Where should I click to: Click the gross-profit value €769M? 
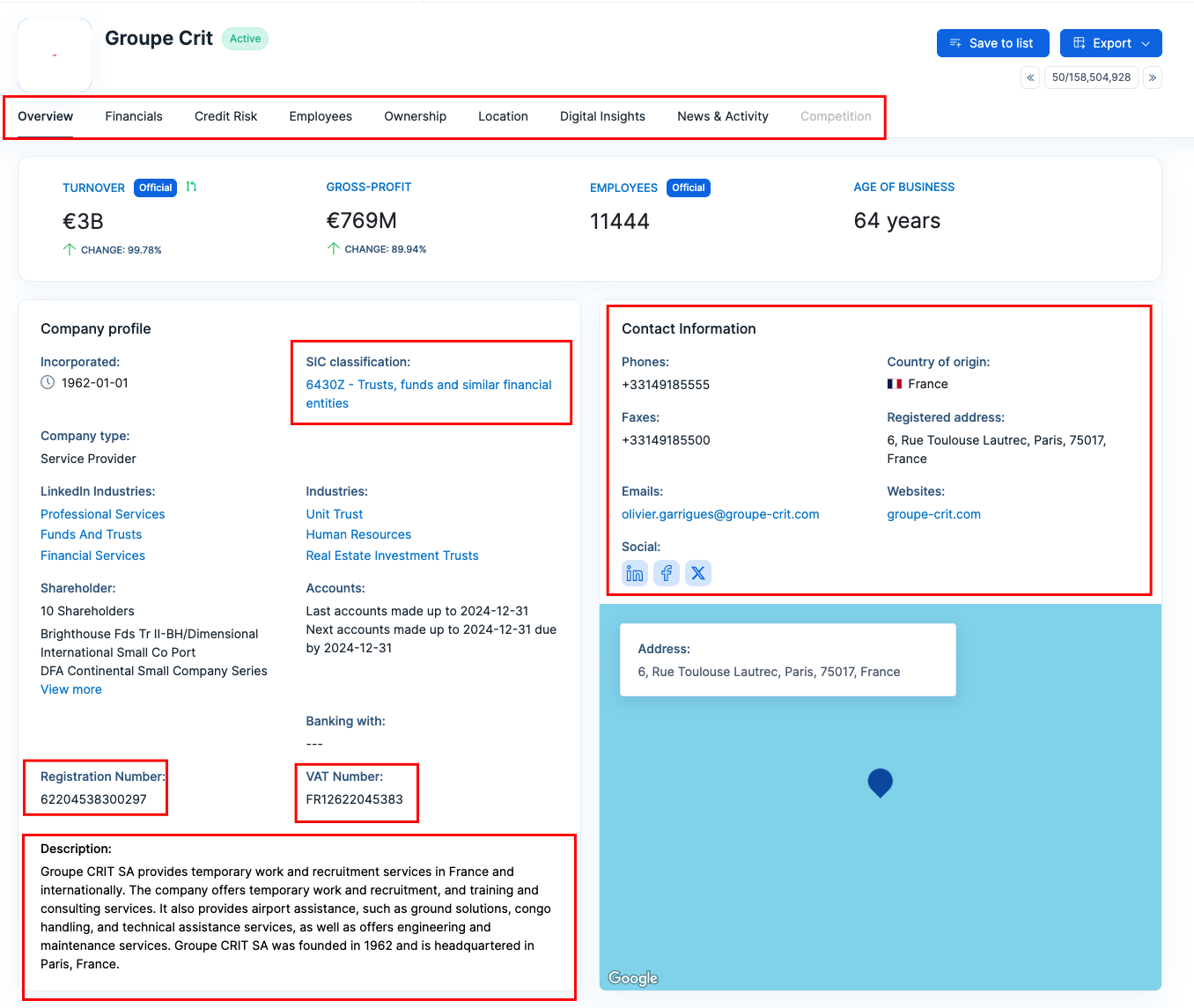point(362,220)
